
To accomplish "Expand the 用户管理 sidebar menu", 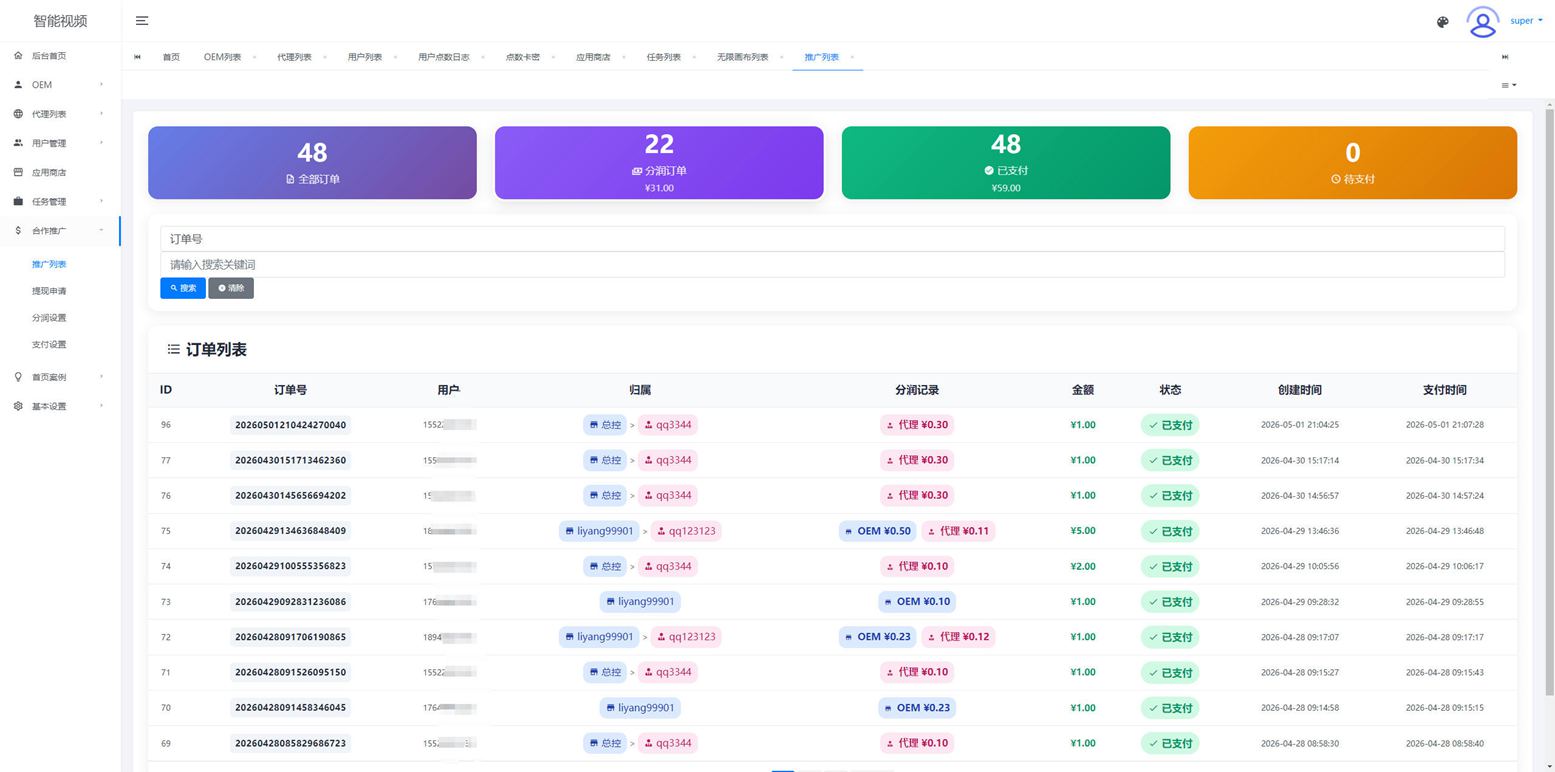I will click(x=60, y=143).
